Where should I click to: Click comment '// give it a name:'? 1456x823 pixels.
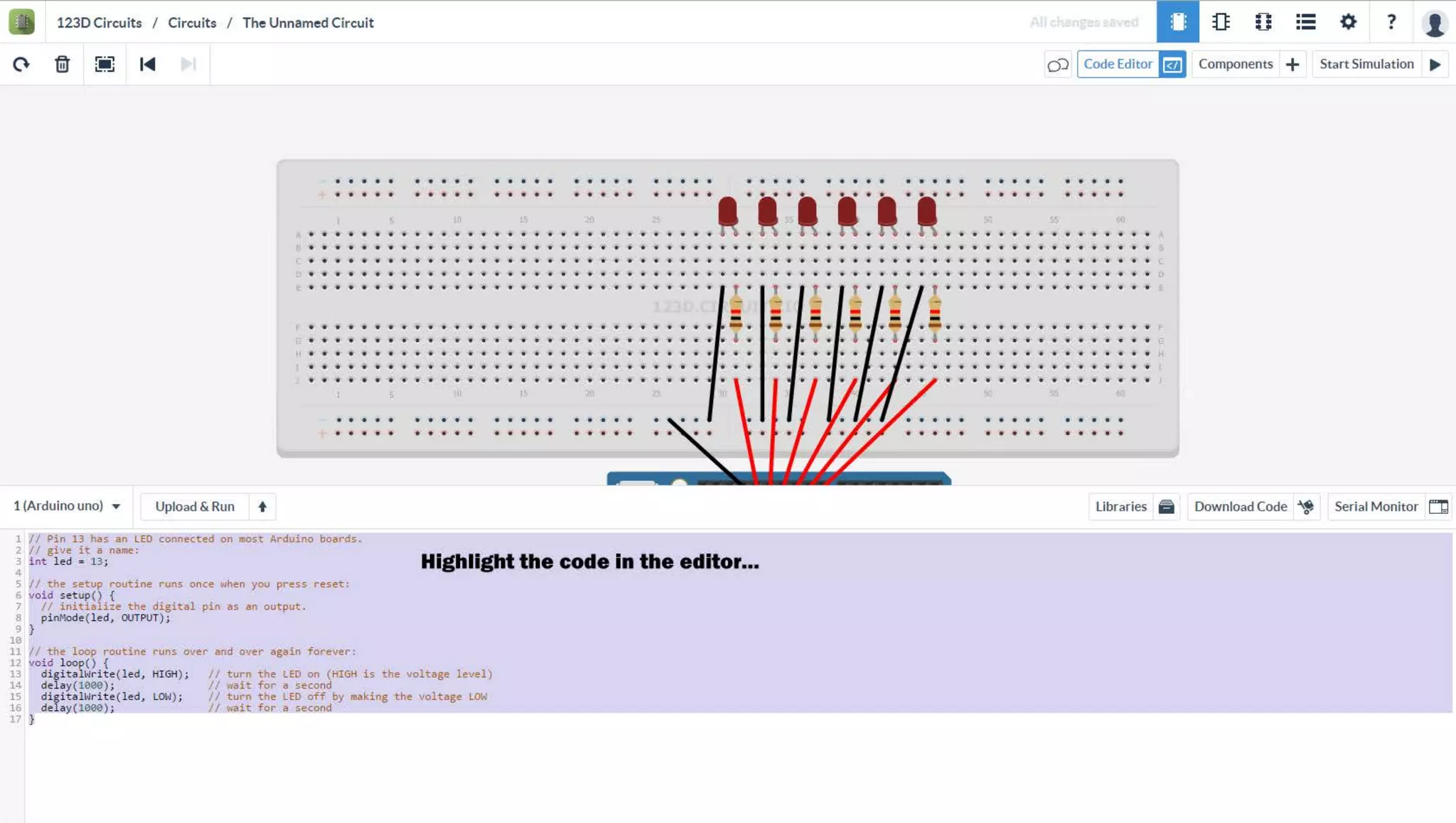(x=84, y=550)
